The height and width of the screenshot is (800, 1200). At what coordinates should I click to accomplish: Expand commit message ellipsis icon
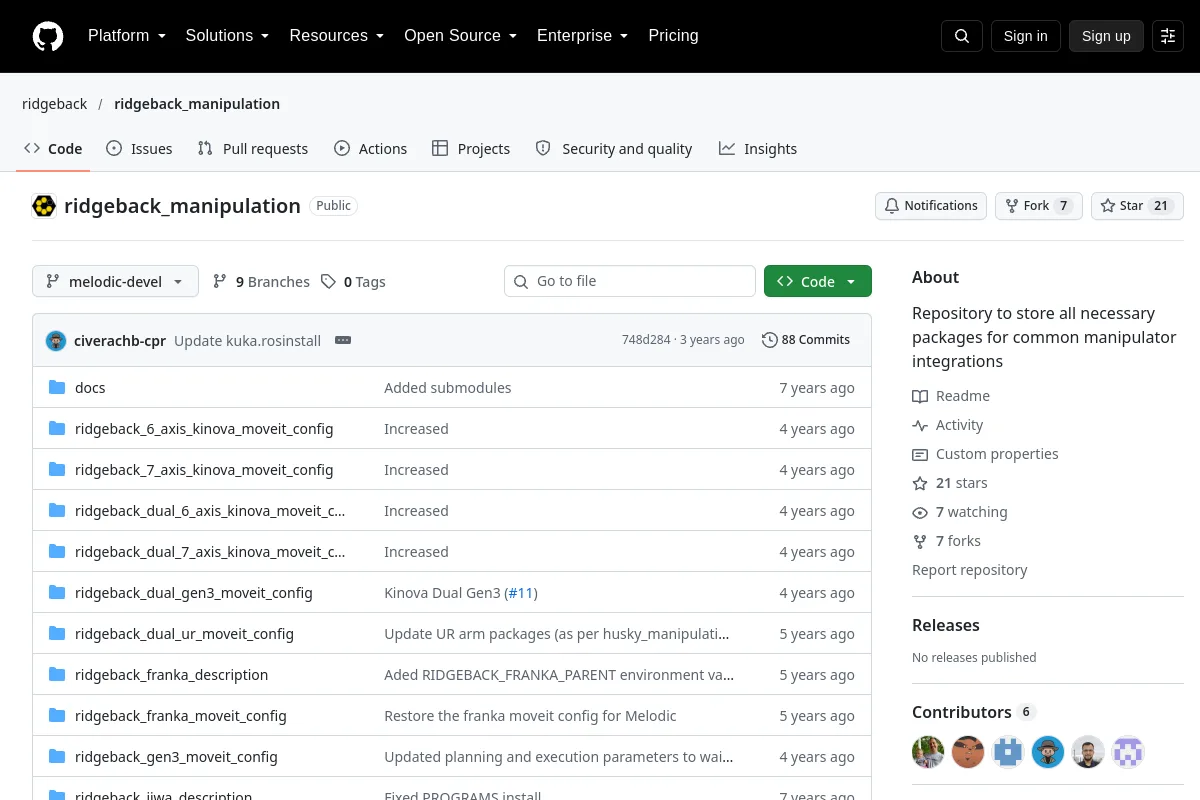coord(343,340)
